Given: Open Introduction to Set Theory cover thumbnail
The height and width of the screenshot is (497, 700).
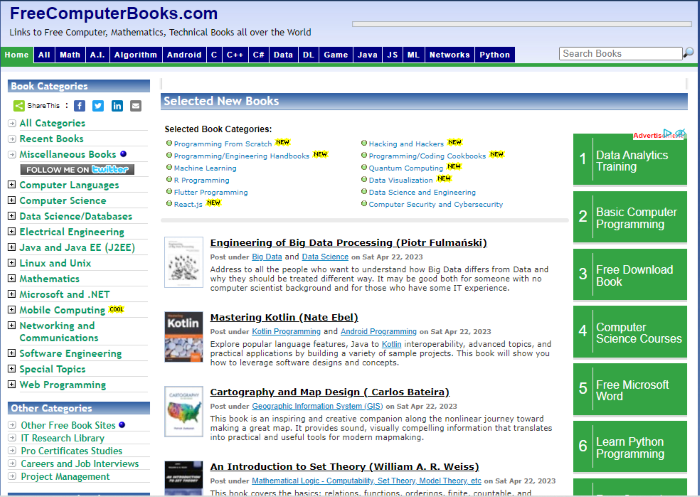Looking at the screenshot, I should [183, 478].
